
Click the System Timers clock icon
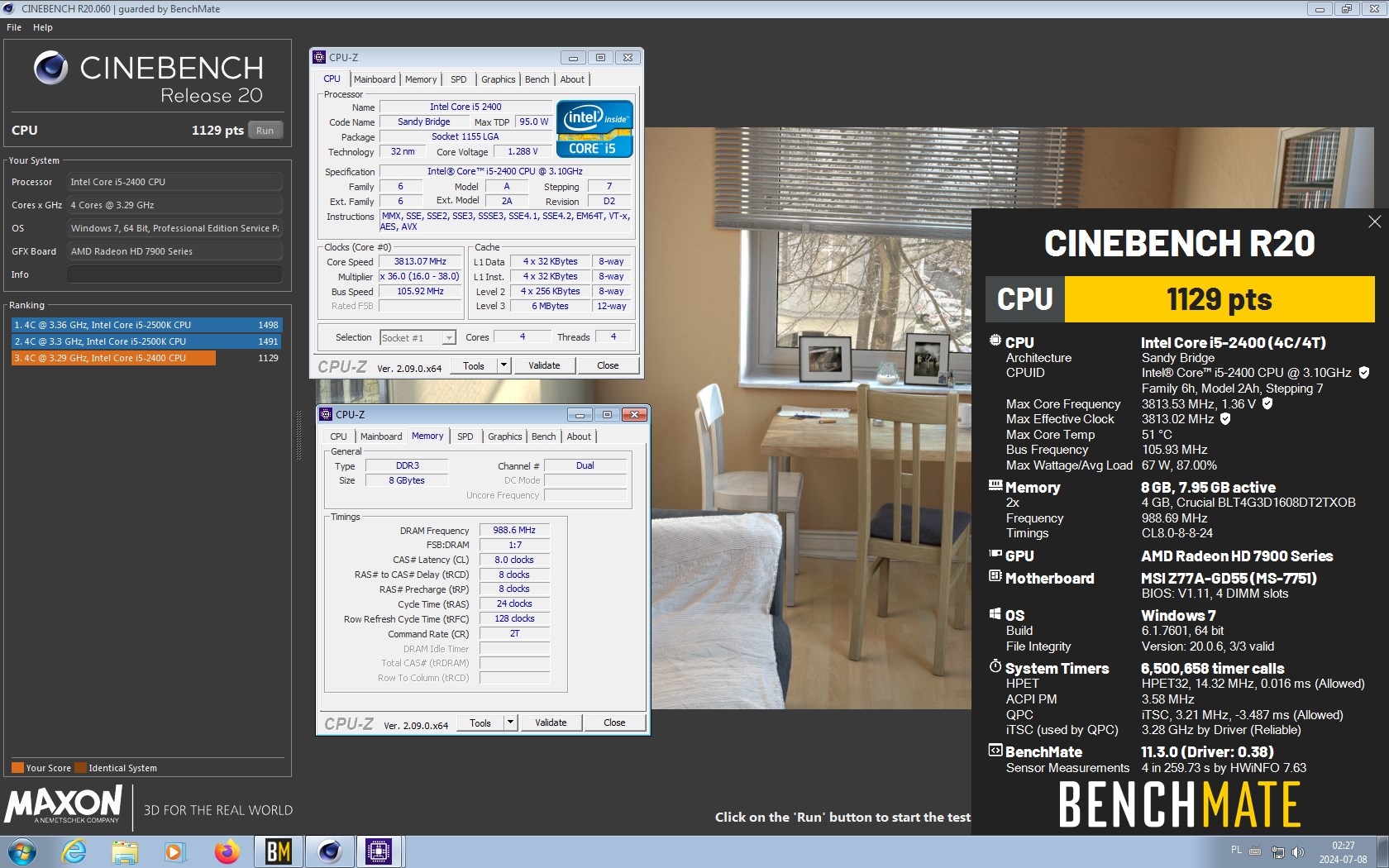[995, 666]
